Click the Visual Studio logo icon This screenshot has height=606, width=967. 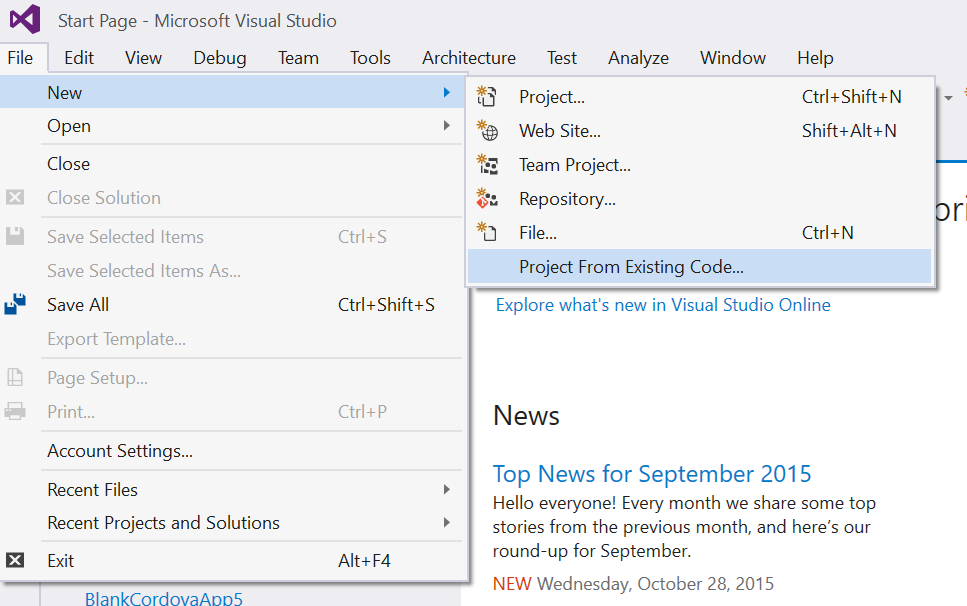tap(24, 20)
